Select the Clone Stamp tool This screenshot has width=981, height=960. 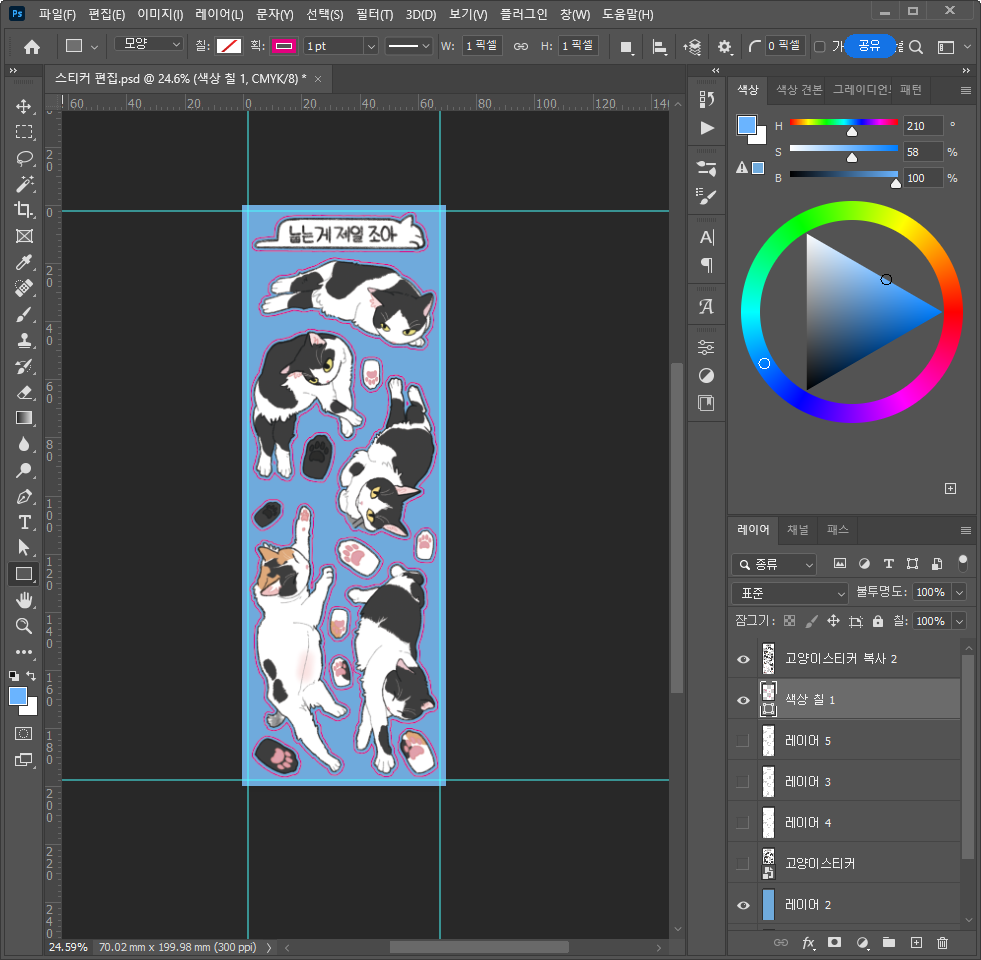pyautogui.click(x=24, y=340)
